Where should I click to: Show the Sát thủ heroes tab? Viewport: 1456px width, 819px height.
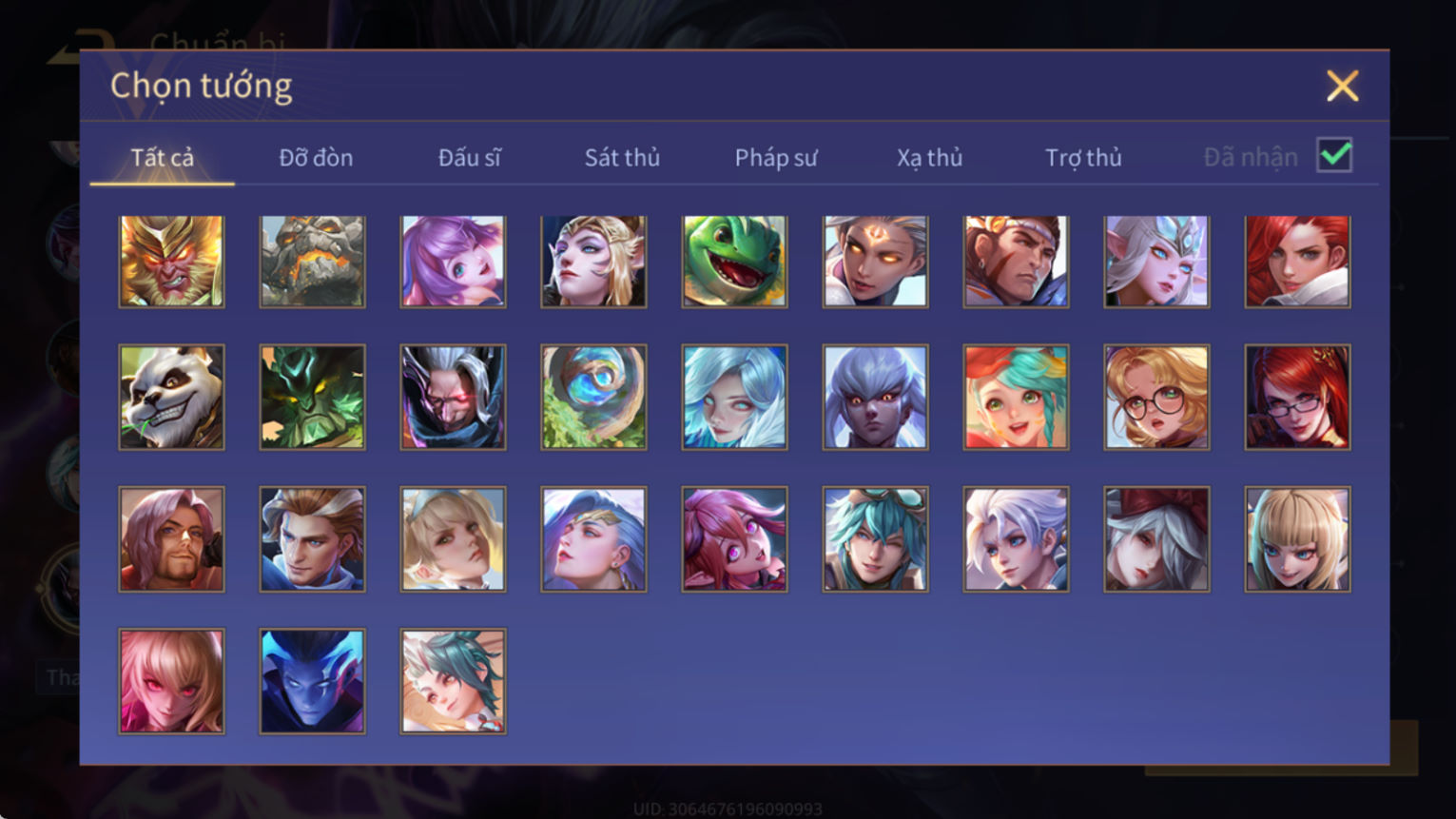click(622, 158)
